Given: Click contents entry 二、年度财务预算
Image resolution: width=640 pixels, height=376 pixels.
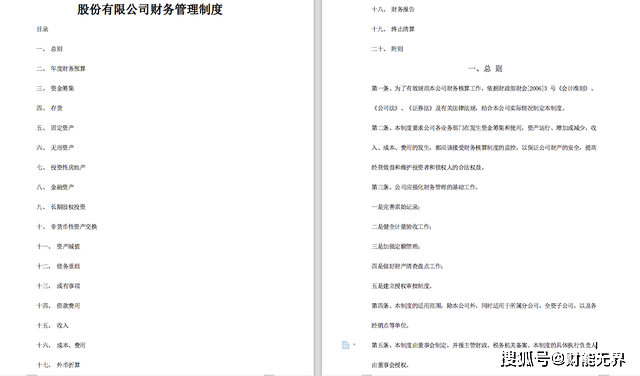Looking at the screenshot, I should [x=61, y=69].
